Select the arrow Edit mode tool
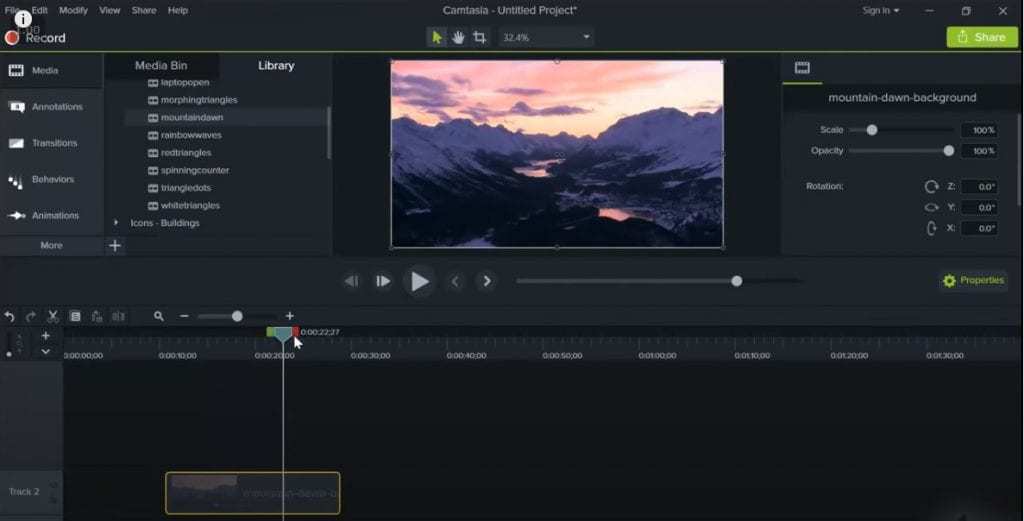The image size is (1024, 521). point(437,37)
